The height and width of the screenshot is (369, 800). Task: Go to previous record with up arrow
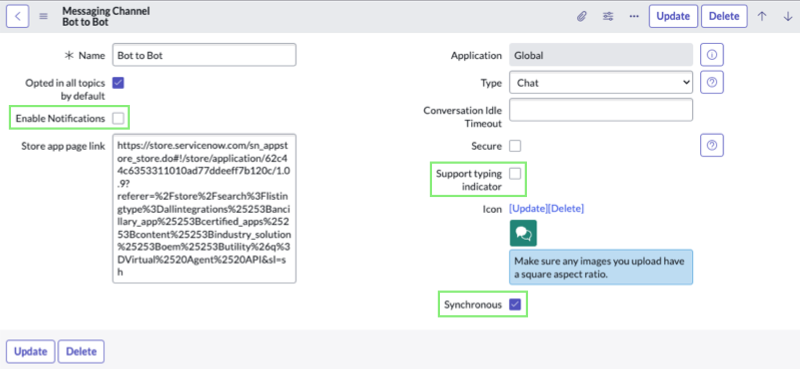[762, 16]
